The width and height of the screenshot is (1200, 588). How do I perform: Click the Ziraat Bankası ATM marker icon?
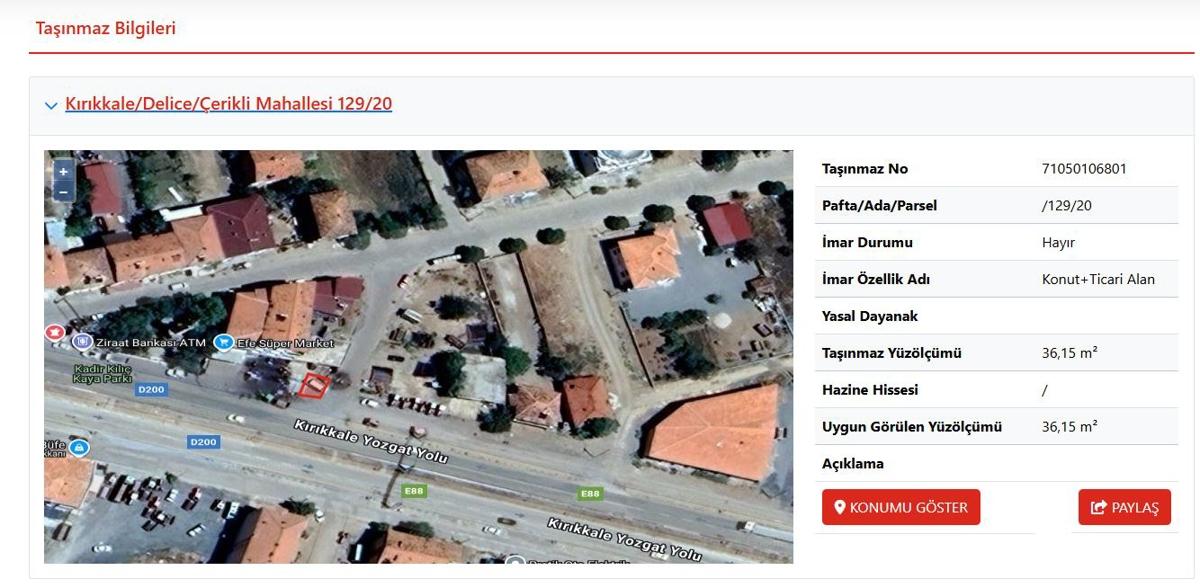click(x=84, y=342)
